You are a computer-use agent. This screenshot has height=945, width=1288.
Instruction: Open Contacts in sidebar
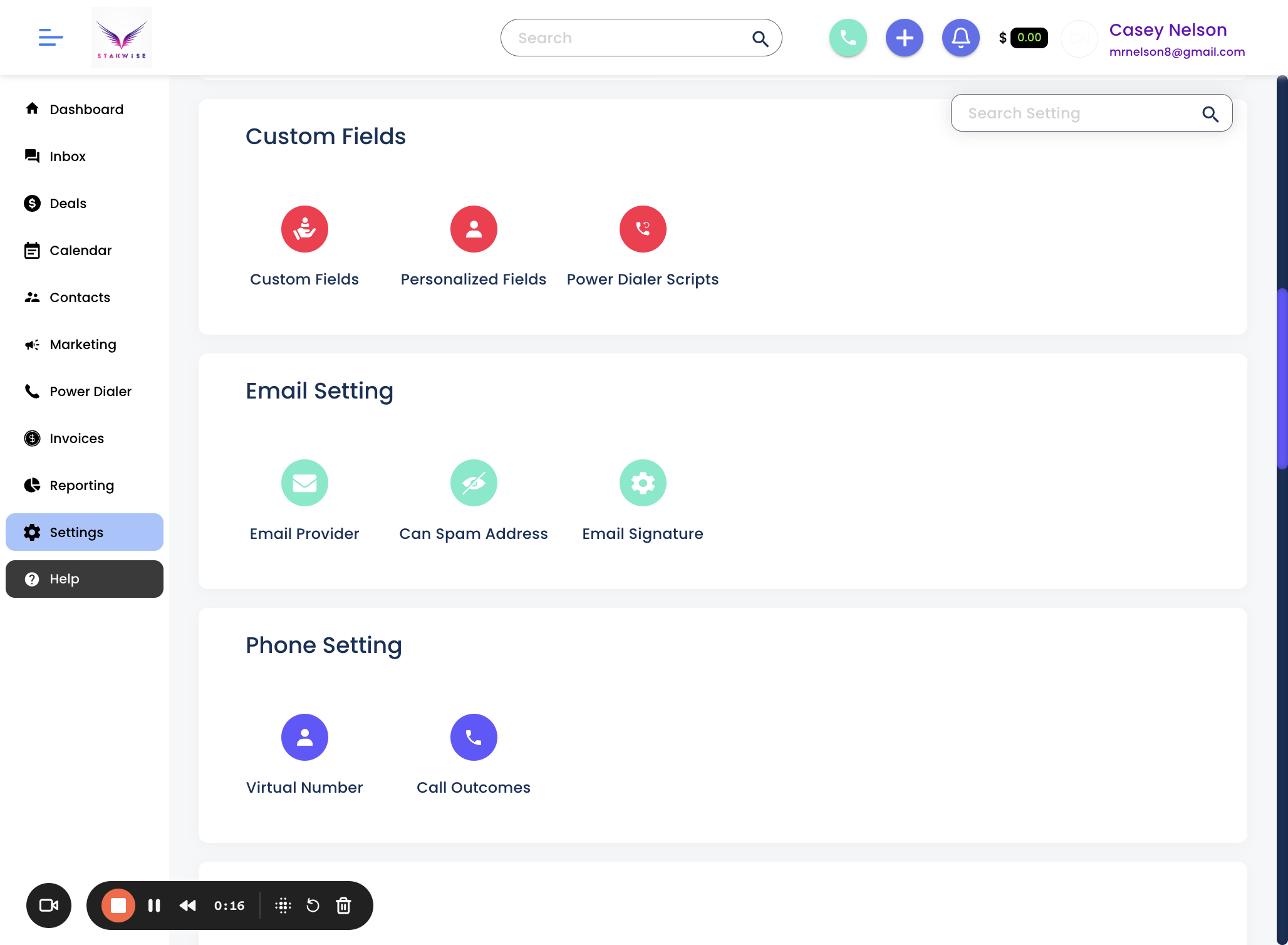pyautogui.click(x=85, y=297)
